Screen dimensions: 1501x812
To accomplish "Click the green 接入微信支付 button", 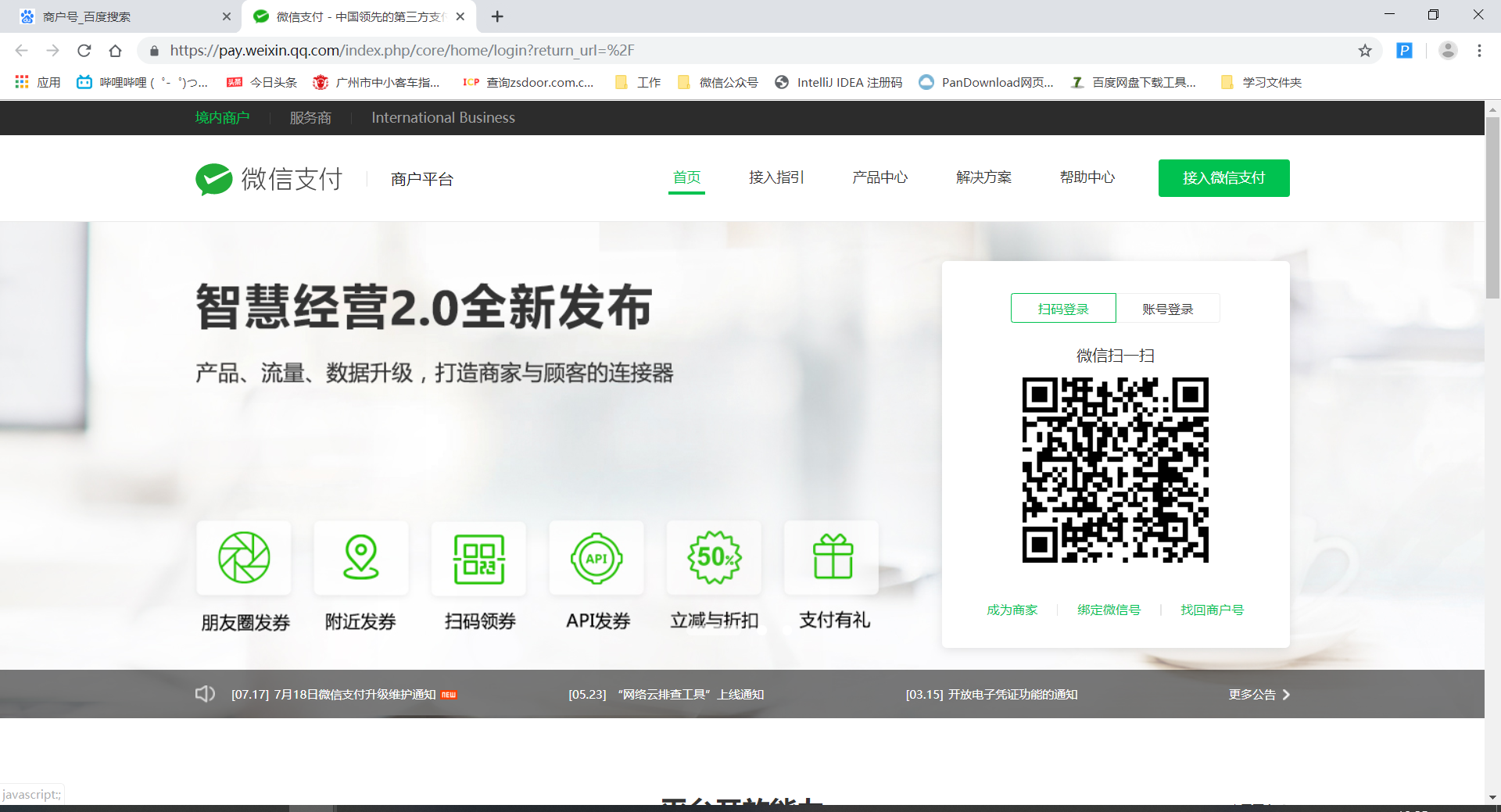I will (x=1224, y=178).
